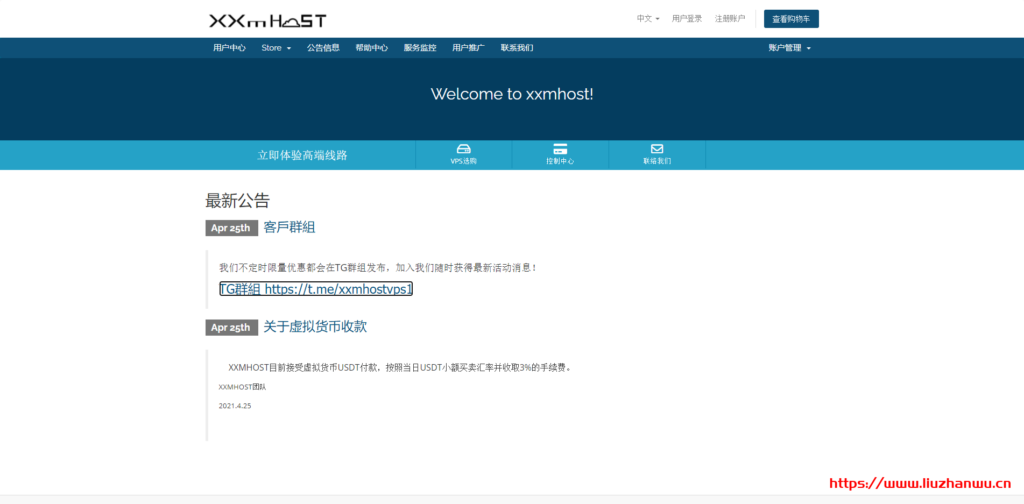Click the Welcome to xxmhost! heading
Viewport: 1024px width, 504px height.
512,94
